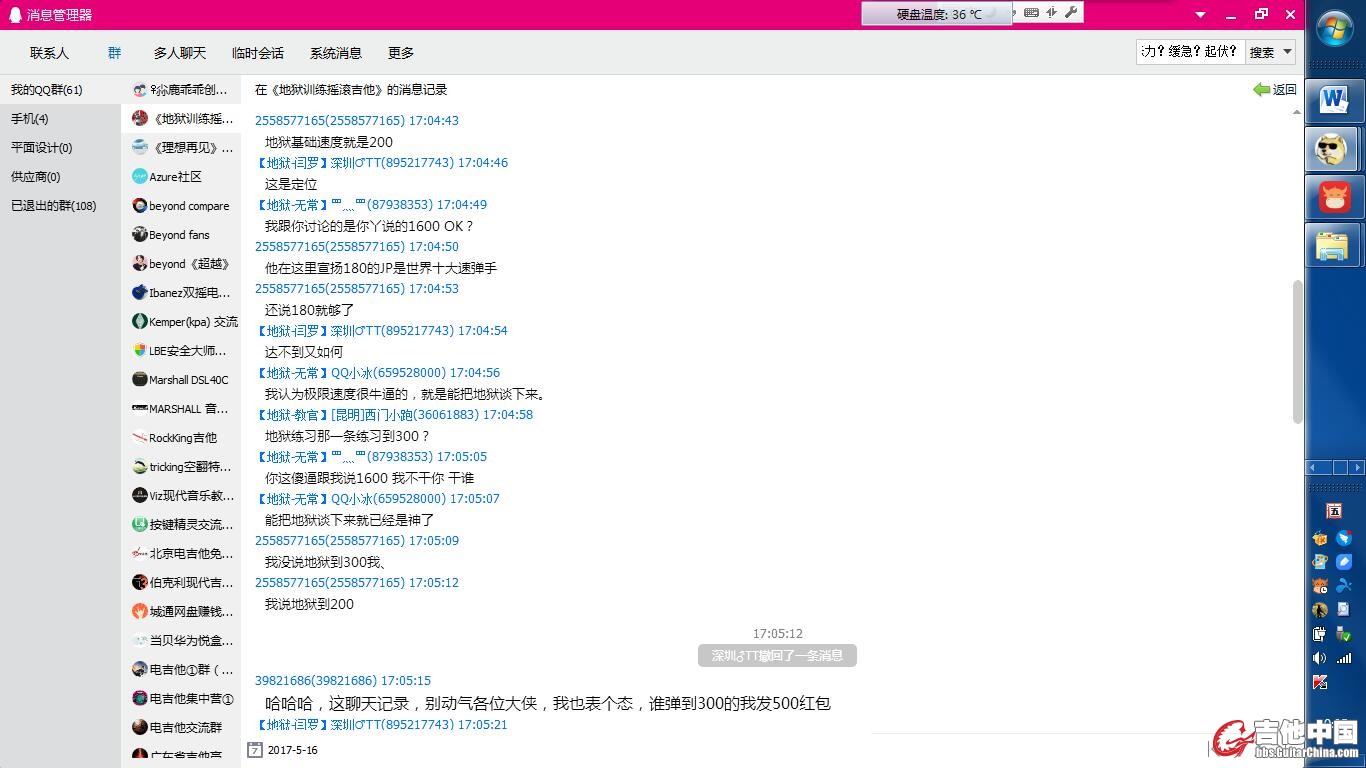Viewport: 1366px width, 768px height.
Task: Click sender 【地狱-无常】QQ小冰 at 17:04:56
Action: click(377, 372)
